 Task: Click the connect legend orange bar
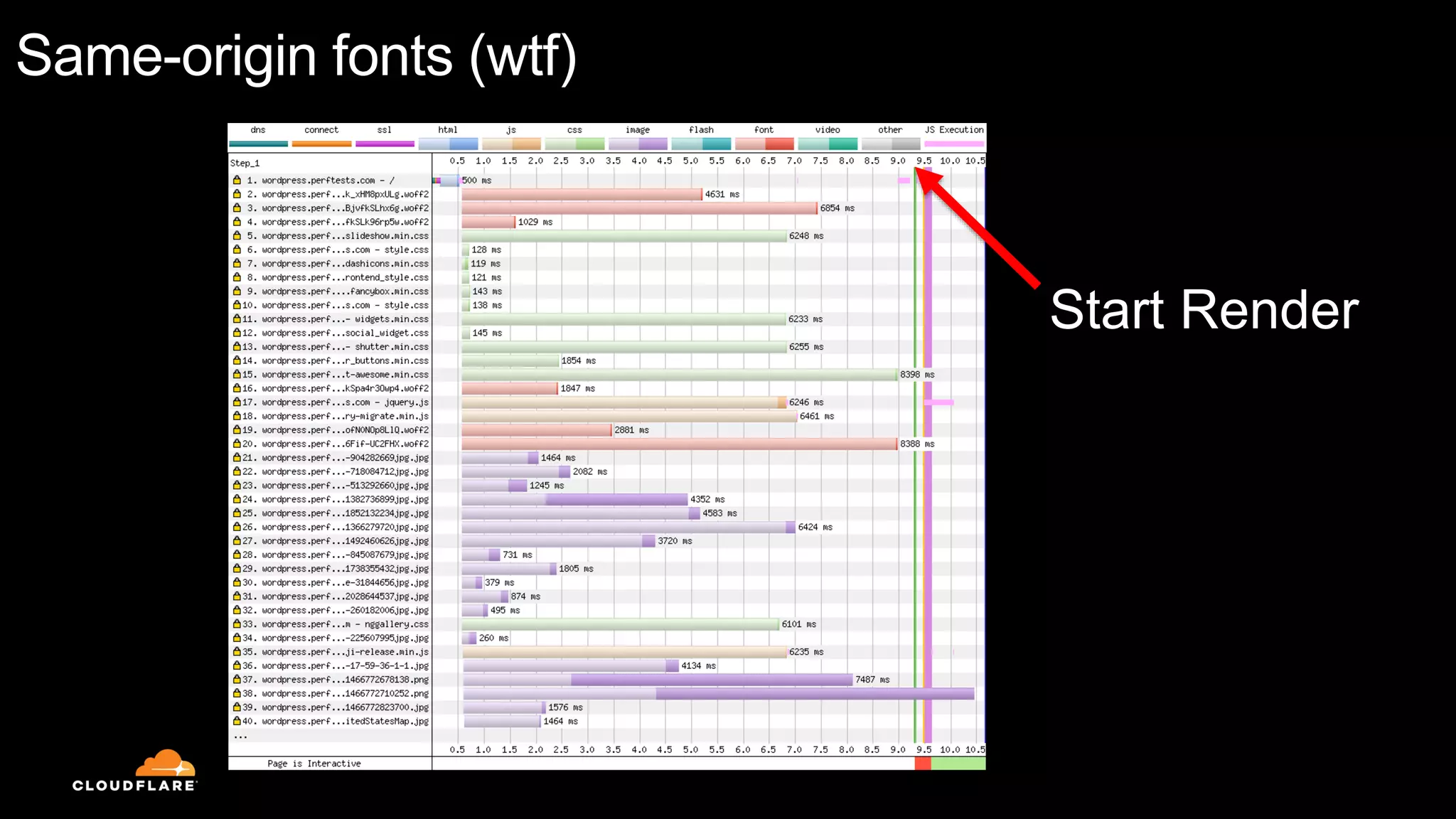point(321,144)
